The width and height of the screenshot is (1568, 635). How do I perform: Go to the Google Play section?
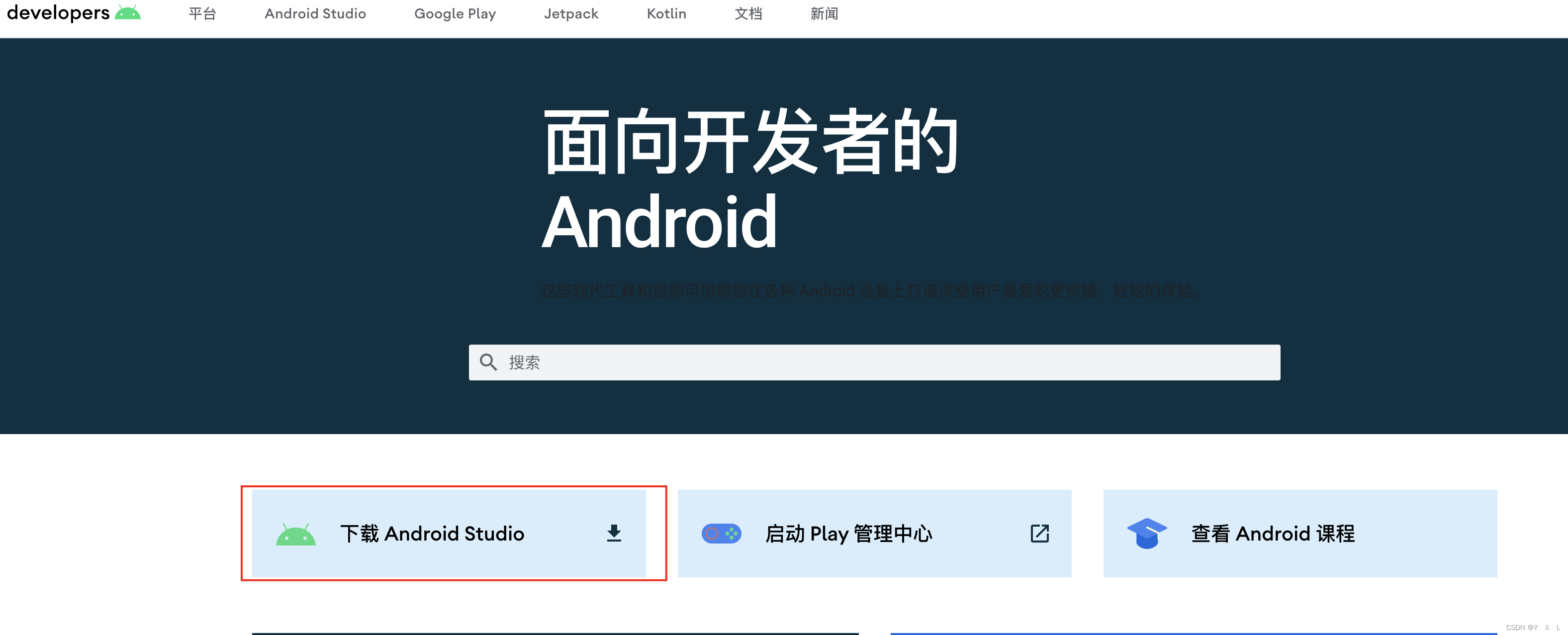click(455, 13)
